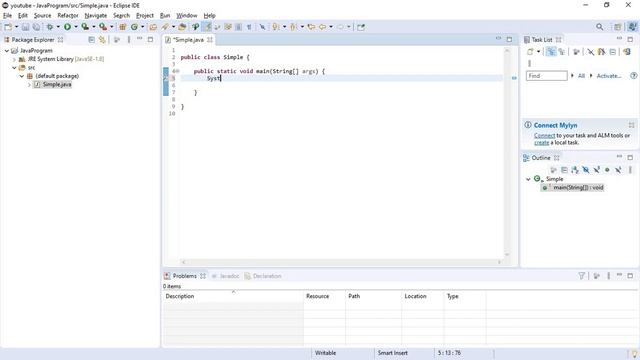Toggle Categorized presentation in Task List

click(551, 52)
